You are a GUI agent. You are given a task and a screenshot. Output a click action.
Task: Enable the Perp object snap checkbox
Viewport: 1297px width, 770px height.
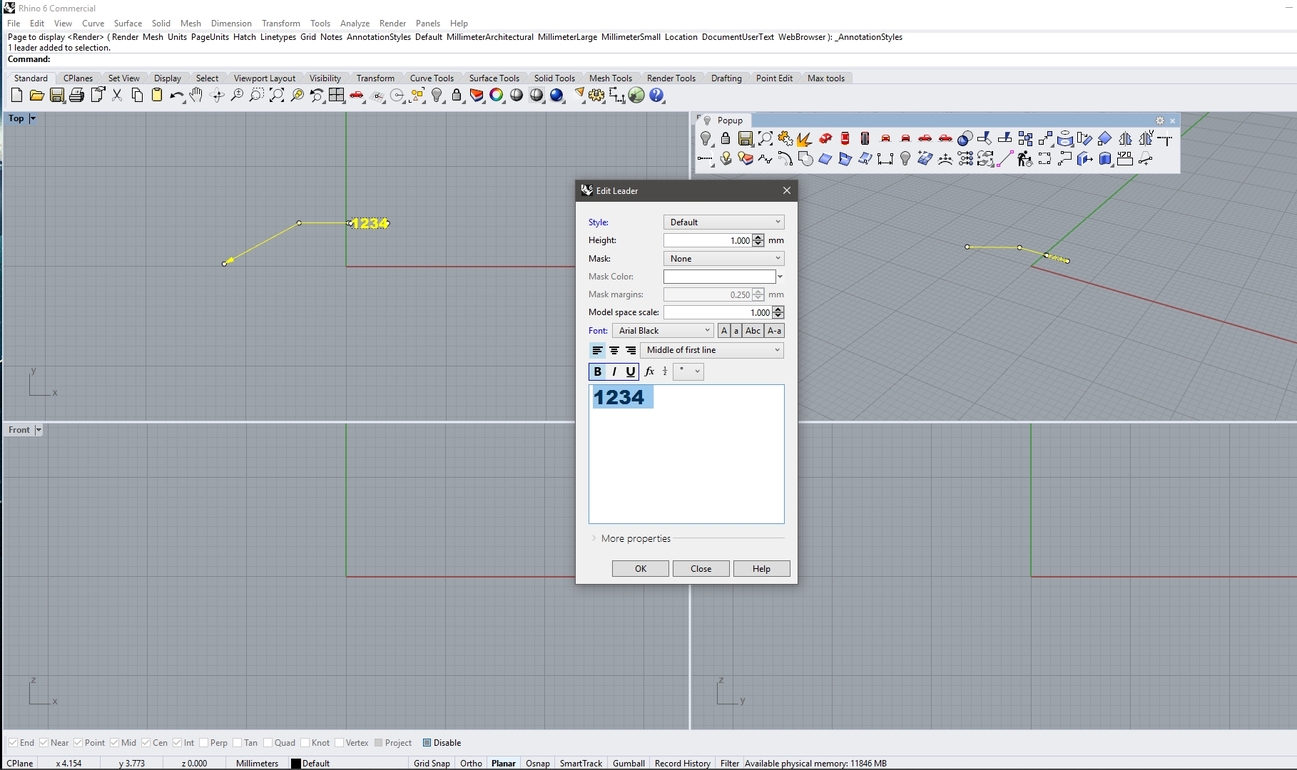[205, 743]
